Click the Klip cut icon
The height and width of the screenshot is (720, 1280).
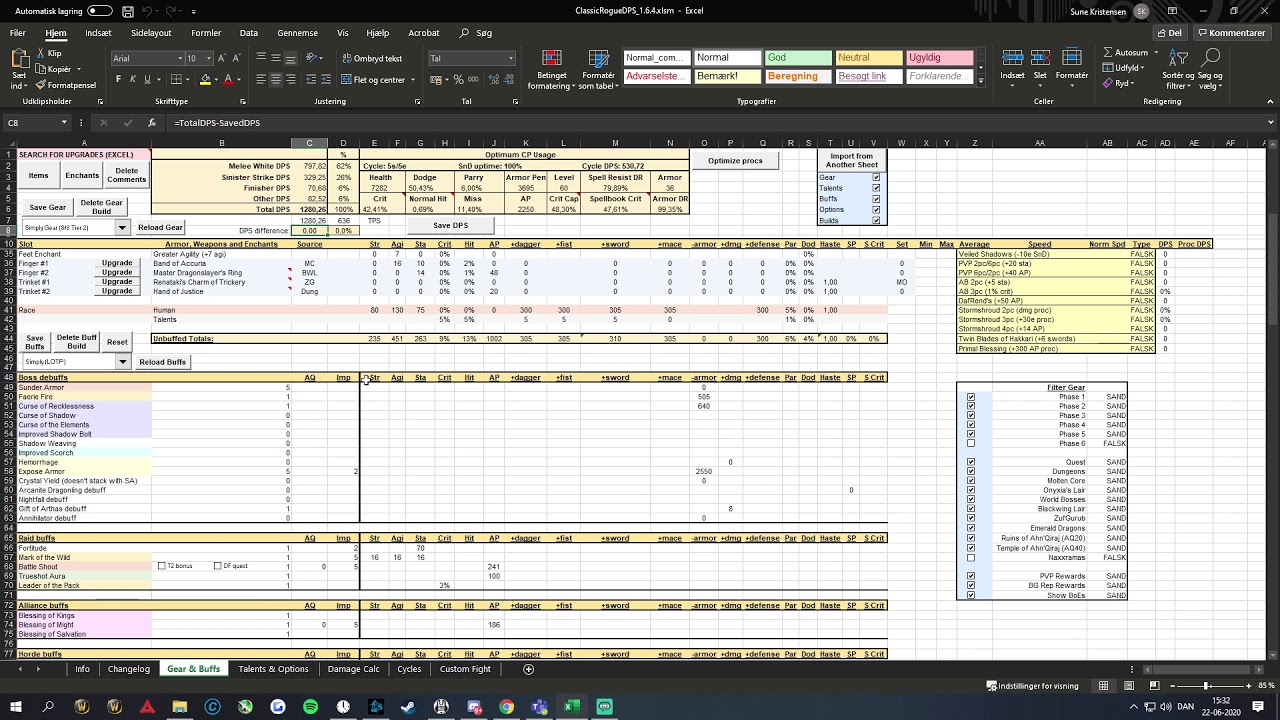coord(40,53)
